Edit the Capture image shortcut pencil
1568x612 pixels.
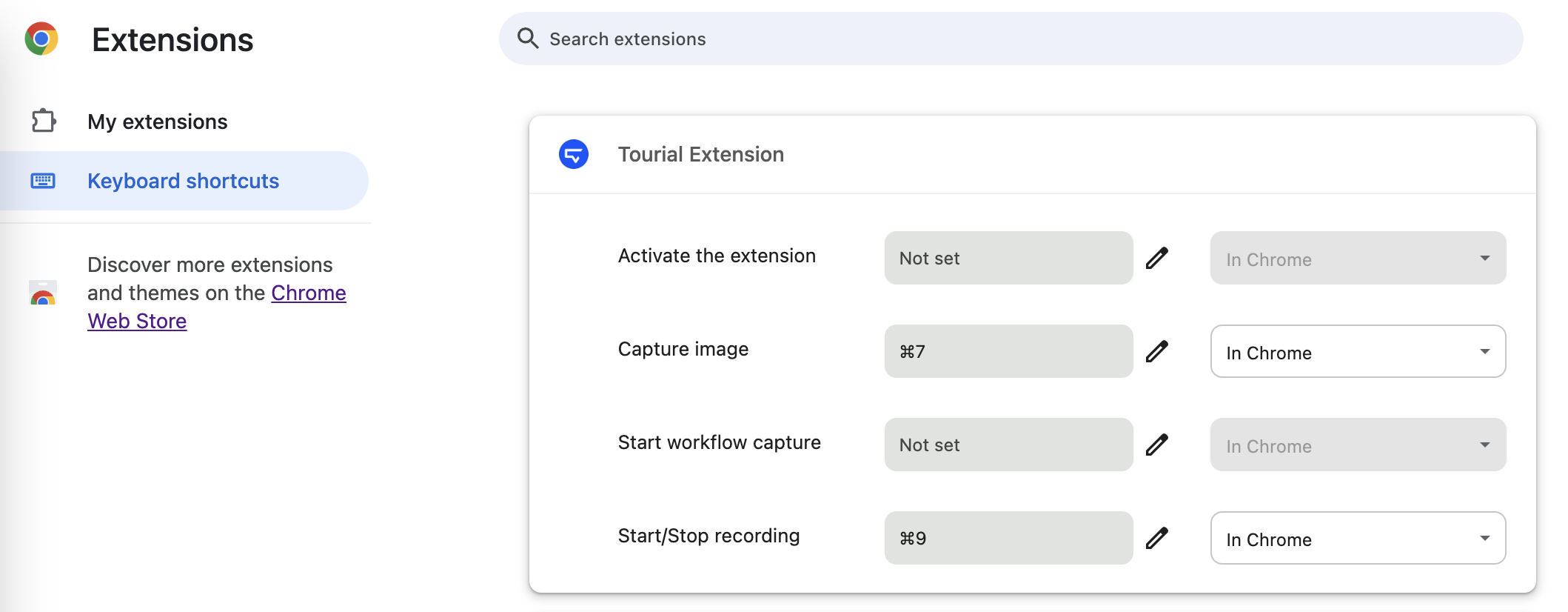1156,351
